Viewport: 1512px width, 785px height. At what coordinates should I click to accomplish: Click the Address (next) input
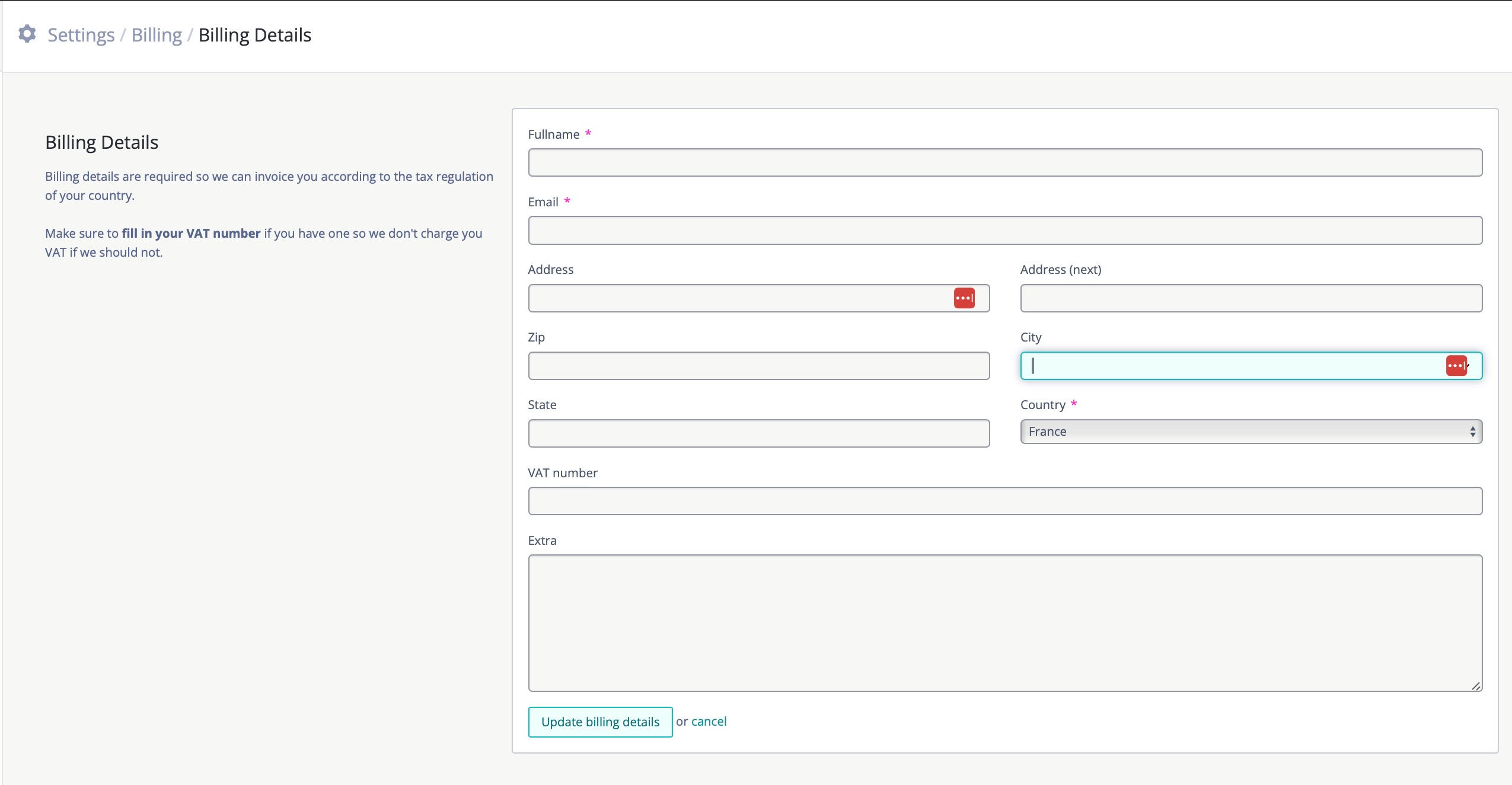pyautogui.click(x=1251, y=298)
